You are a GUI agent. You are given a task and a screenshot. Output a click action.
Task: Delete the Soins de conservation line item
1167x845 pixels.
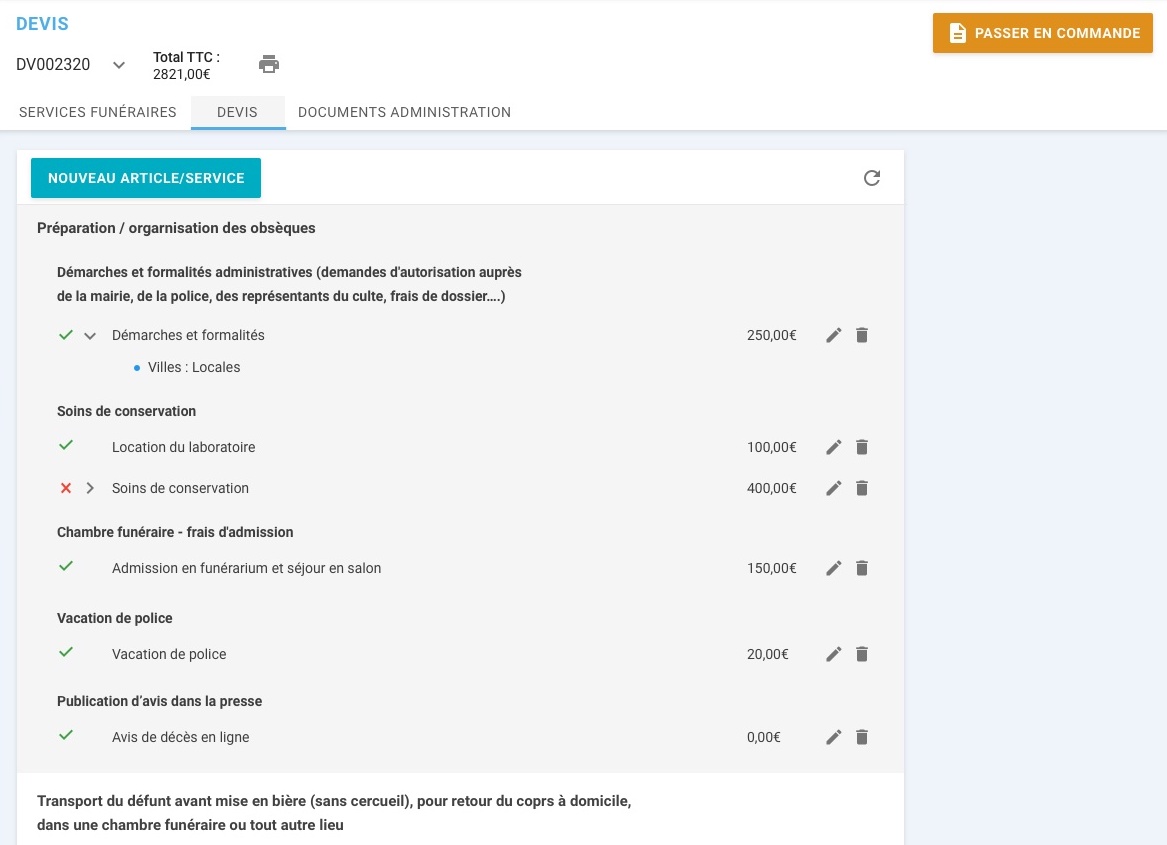click(x=861, y=488)
